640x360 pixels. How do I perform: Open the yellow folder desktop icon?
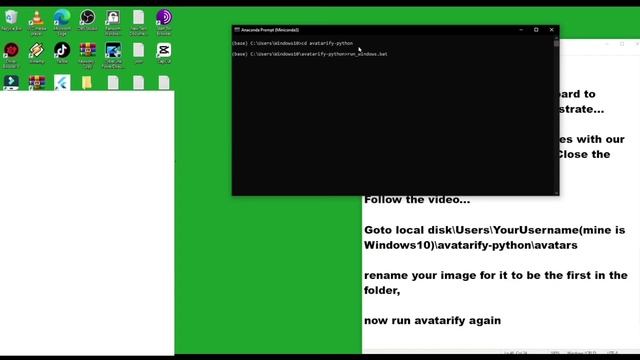[87, 82]
